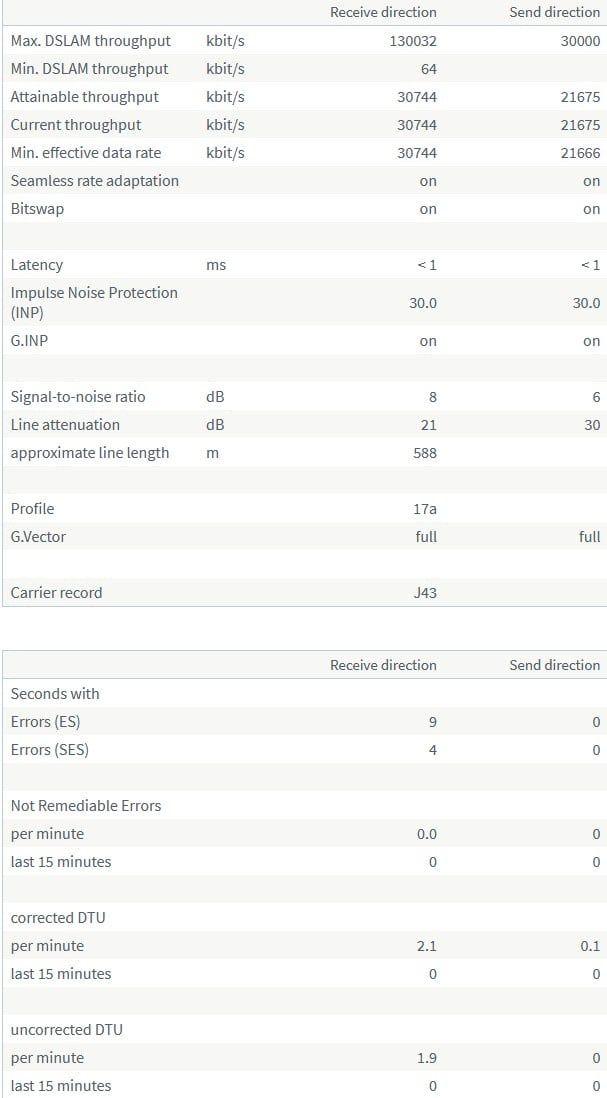Select the uncorrected DTU per minute value 1.9
Screen dimensions: 607x1098
(x=426, y=1059)
